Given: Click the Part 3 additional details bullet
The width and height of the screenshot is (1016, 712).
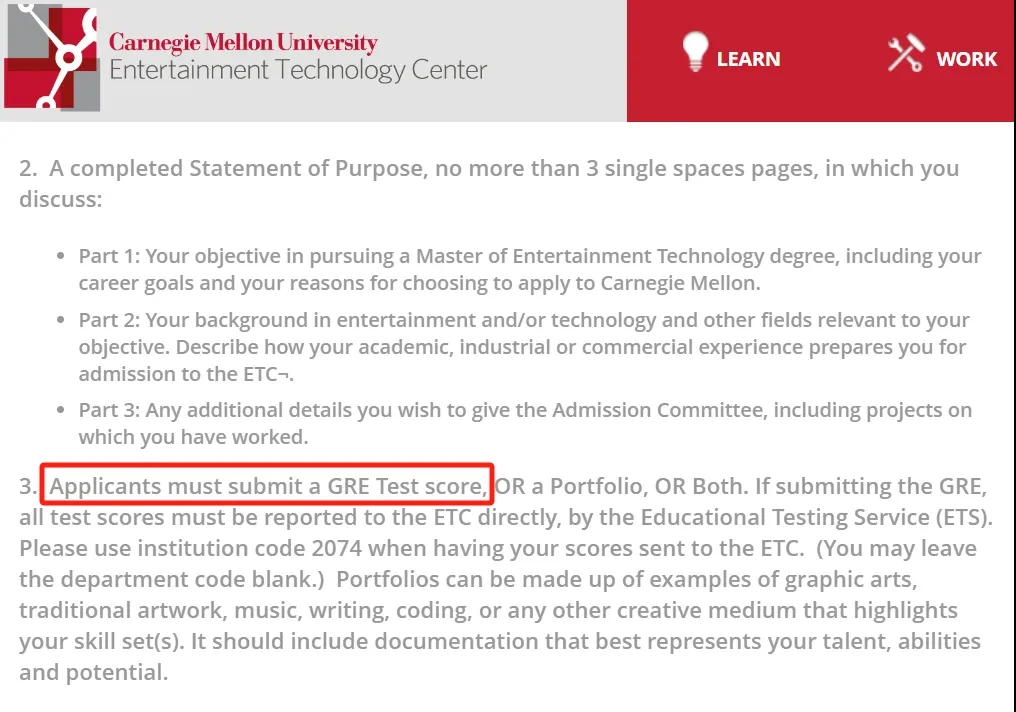Looking at the screenshot, I should pyautogui.click(x=525, y=423).
